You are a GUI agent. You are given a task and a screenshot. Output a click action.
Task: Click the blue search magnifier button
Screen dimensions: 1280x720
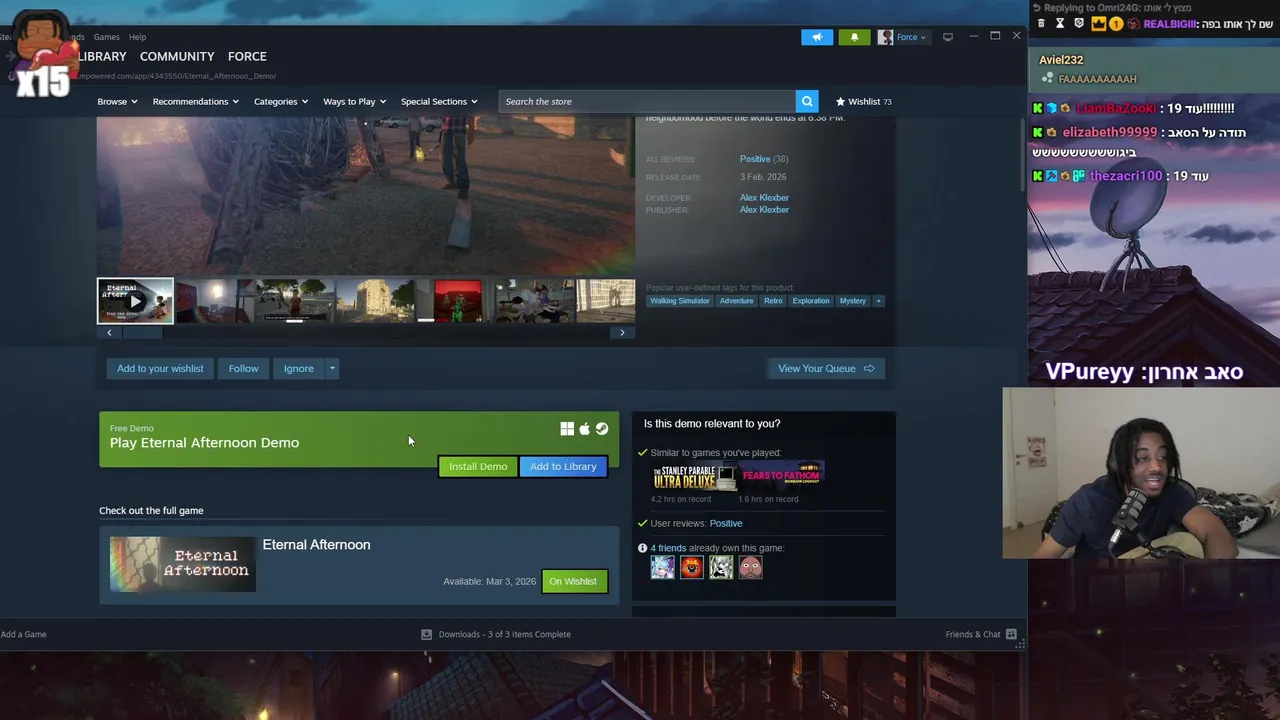point(807,101)
